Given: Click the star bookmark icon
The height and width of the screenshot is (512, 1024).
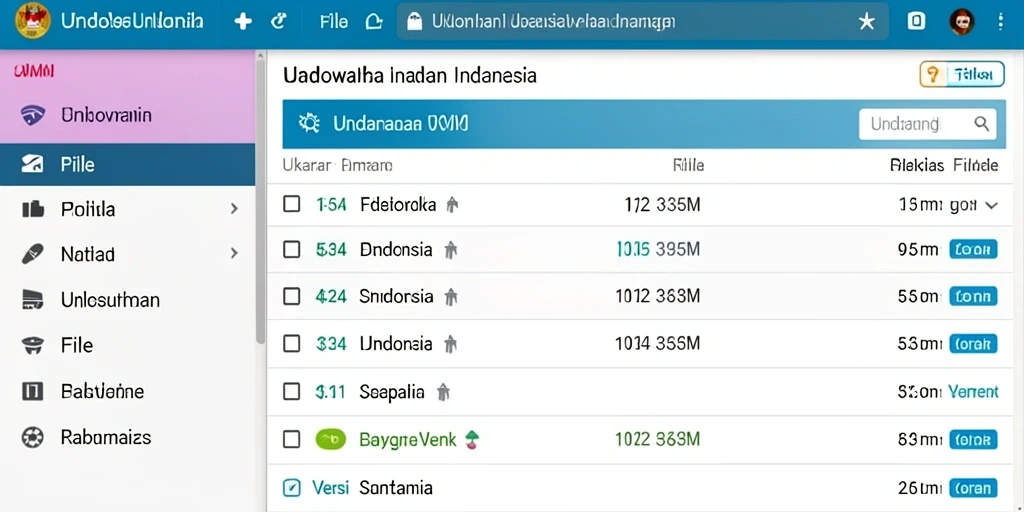Looking at the screenshot, I should [866, 22].
